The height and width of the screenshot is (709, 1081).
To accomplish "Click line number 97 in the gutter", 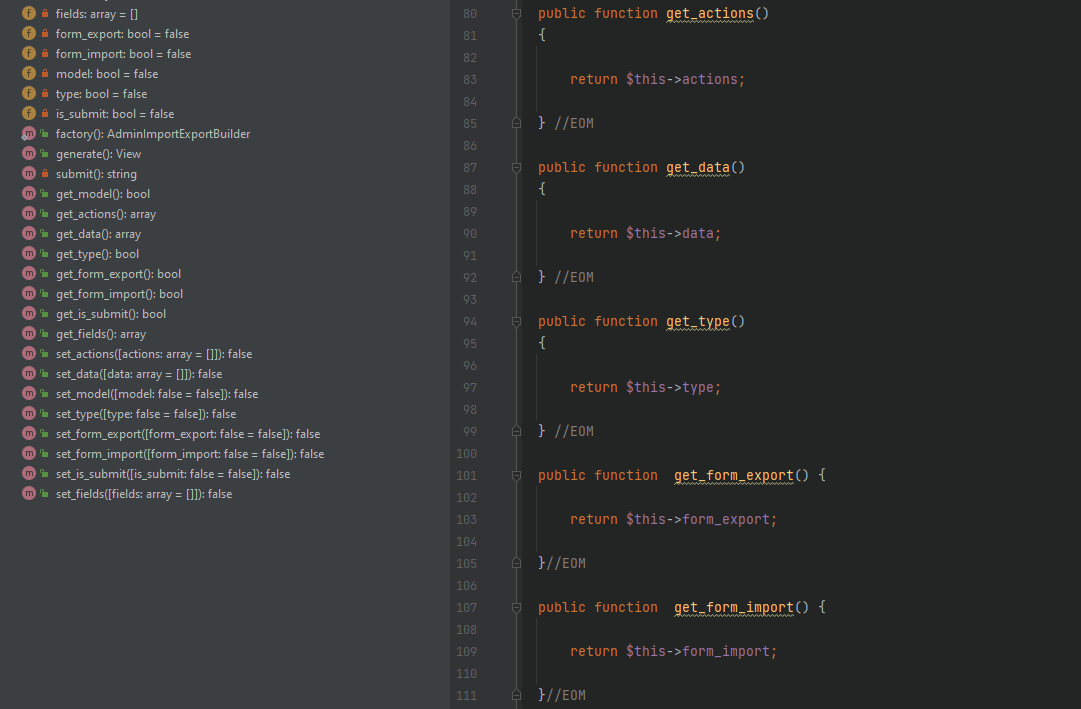I will click(x=469, y=388).
